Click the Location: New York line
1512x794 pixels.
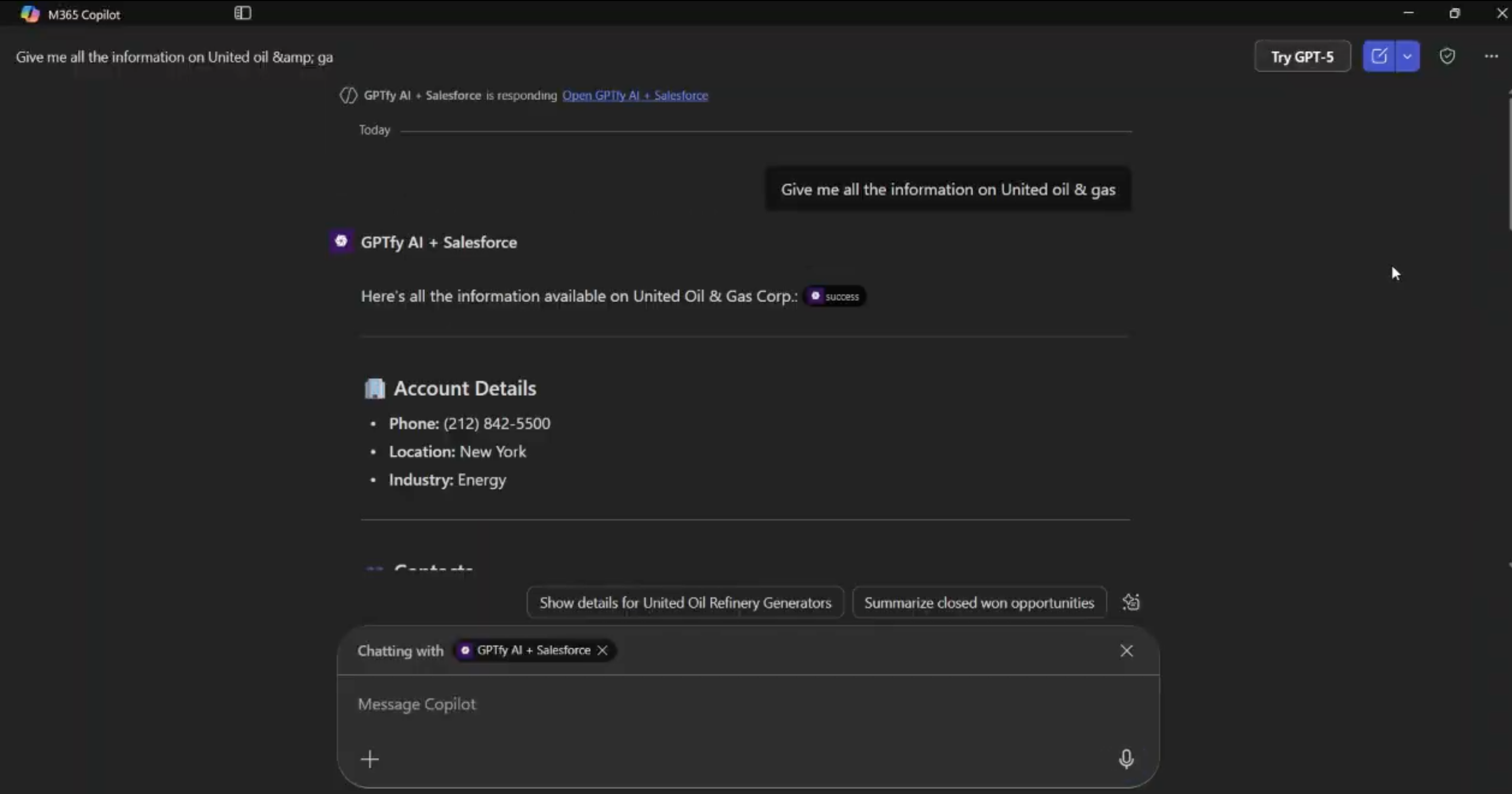click(x=457, y=452)
